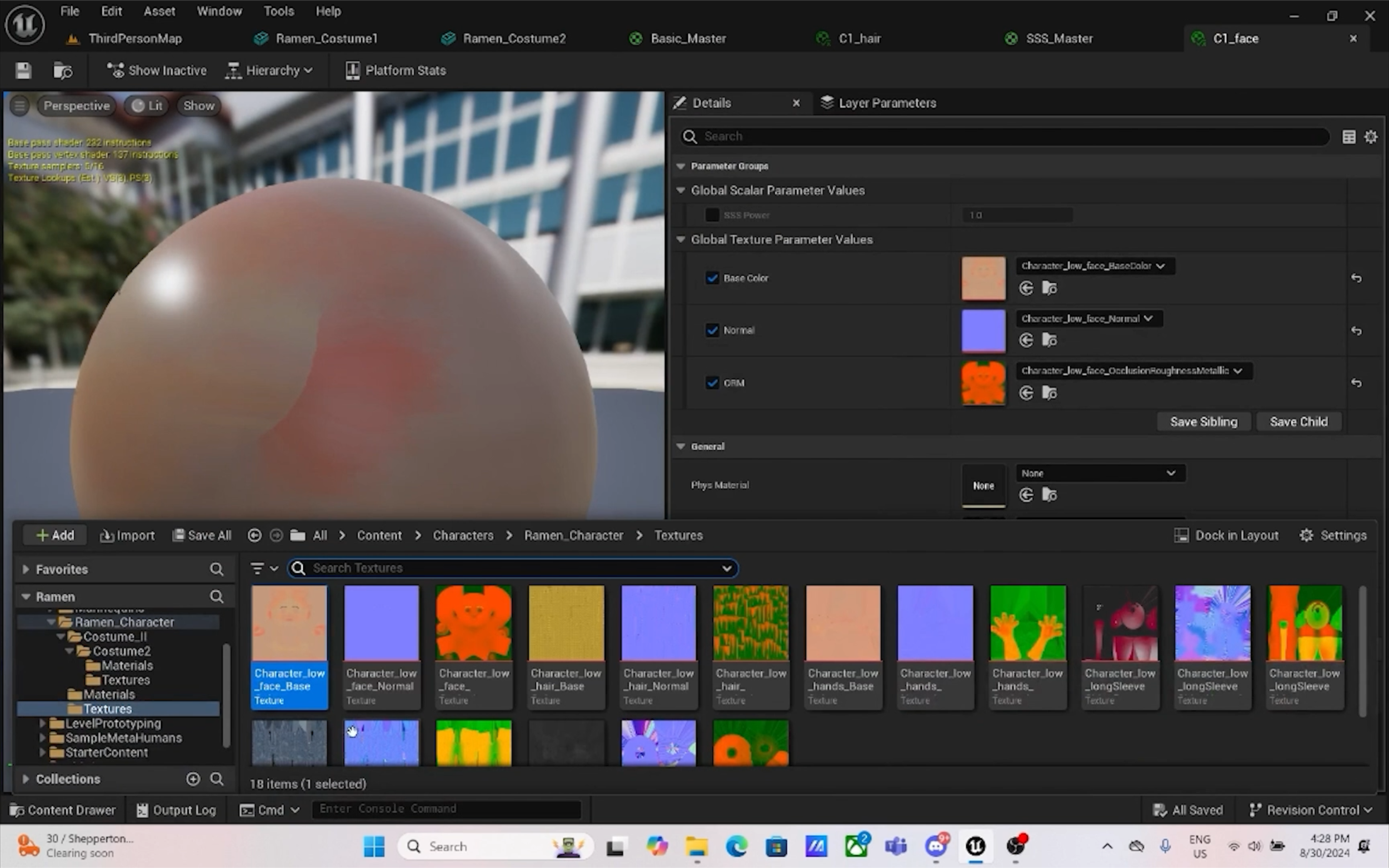The image size is (1389, 868).
Task: Browse to Base Color texture in Content Browser
Action: pyautogui.click(x=1050, y=288)
